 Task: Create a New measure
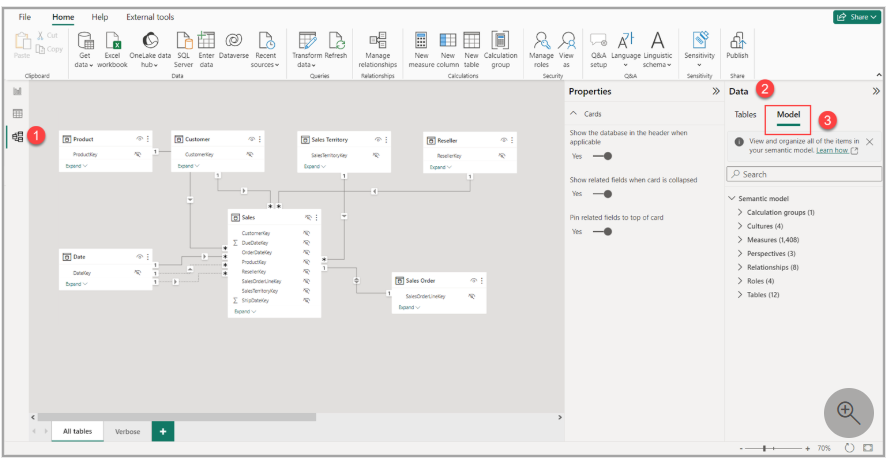421,50
